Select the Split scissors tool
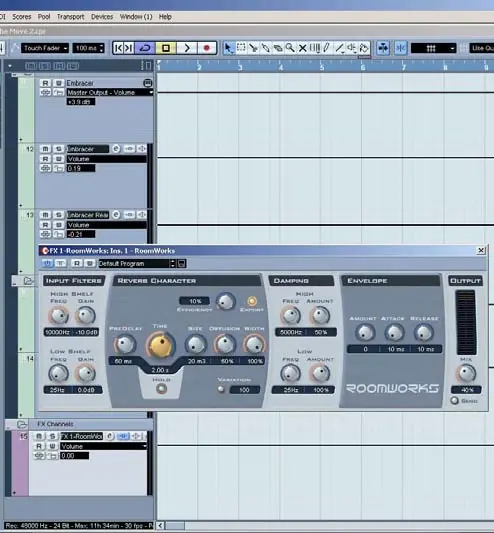Viewport: 494px width, 533px height. [253, 48]
